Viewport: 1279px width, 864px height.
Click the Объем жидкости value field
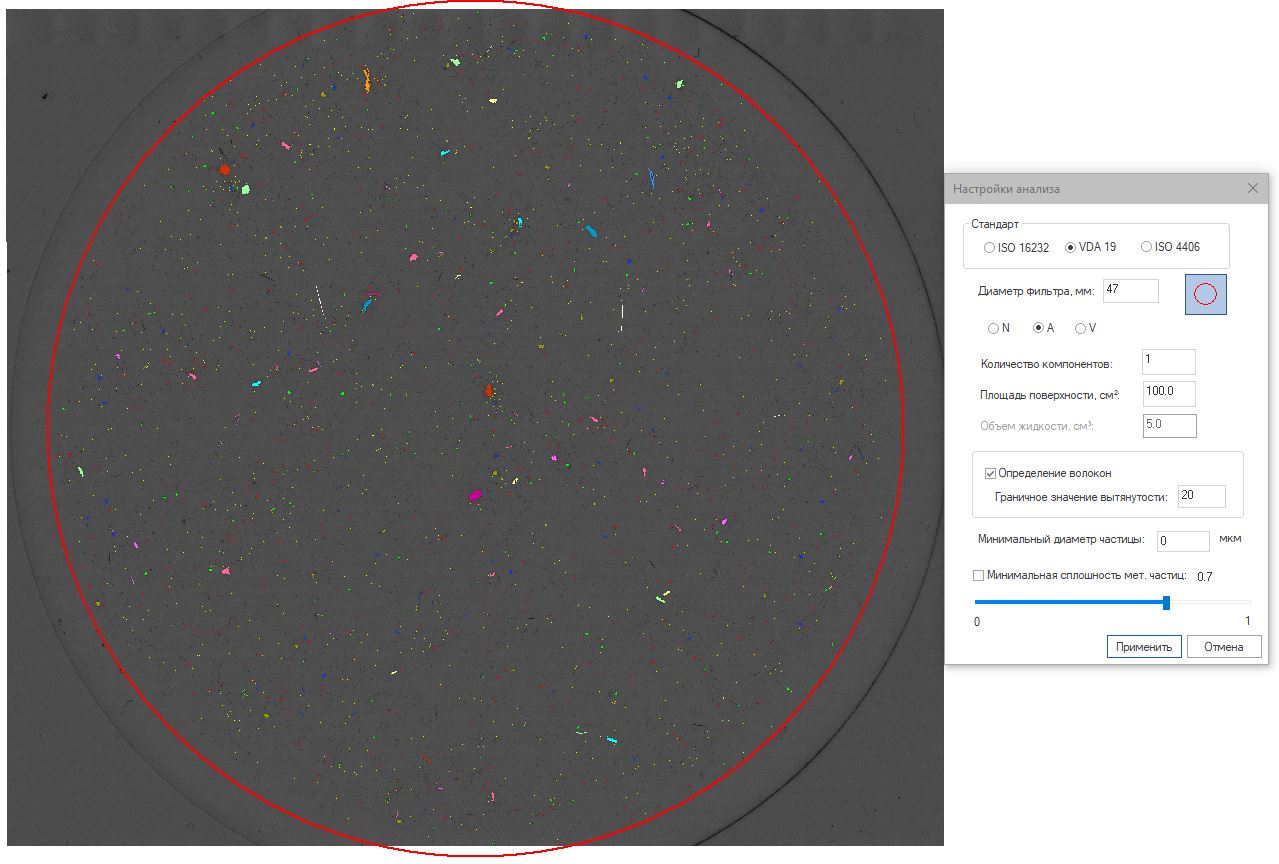pyautogui.click(x=1169, y=425)
